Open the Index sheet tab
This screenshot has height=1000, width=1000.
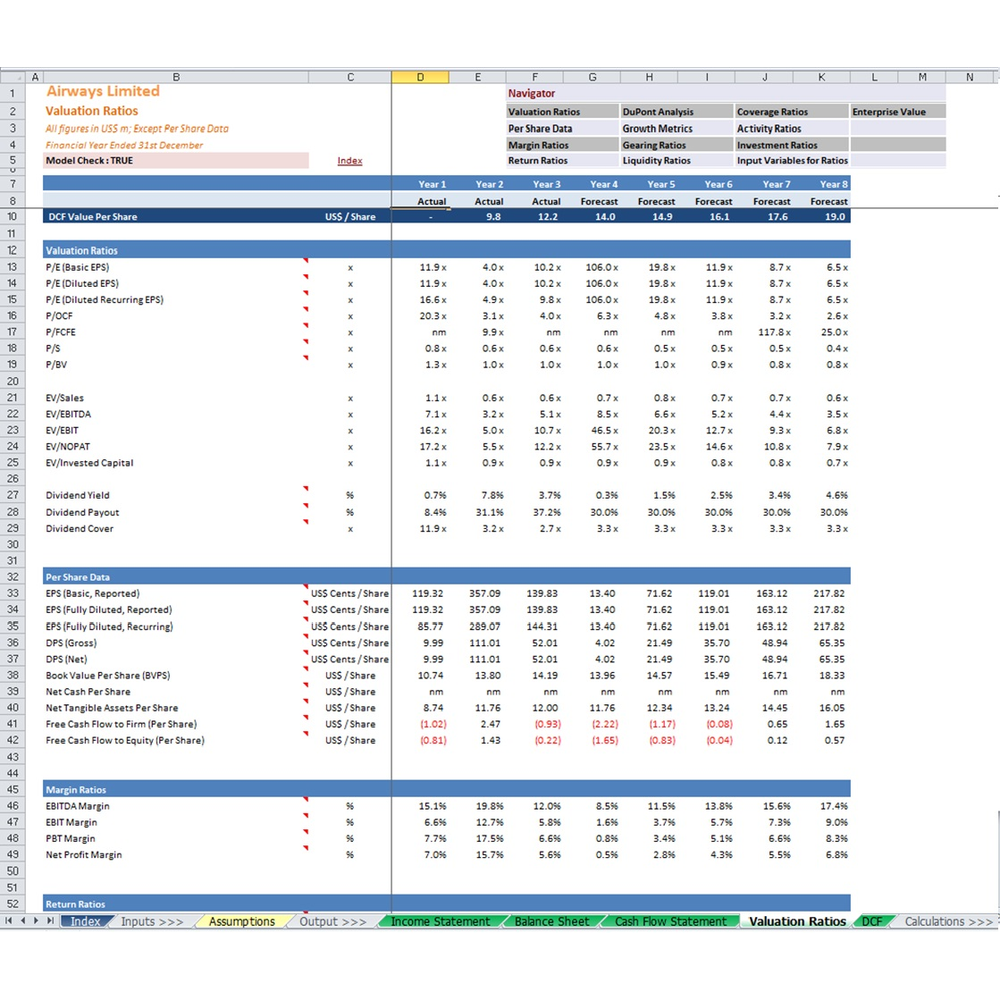tap(85, 921)
